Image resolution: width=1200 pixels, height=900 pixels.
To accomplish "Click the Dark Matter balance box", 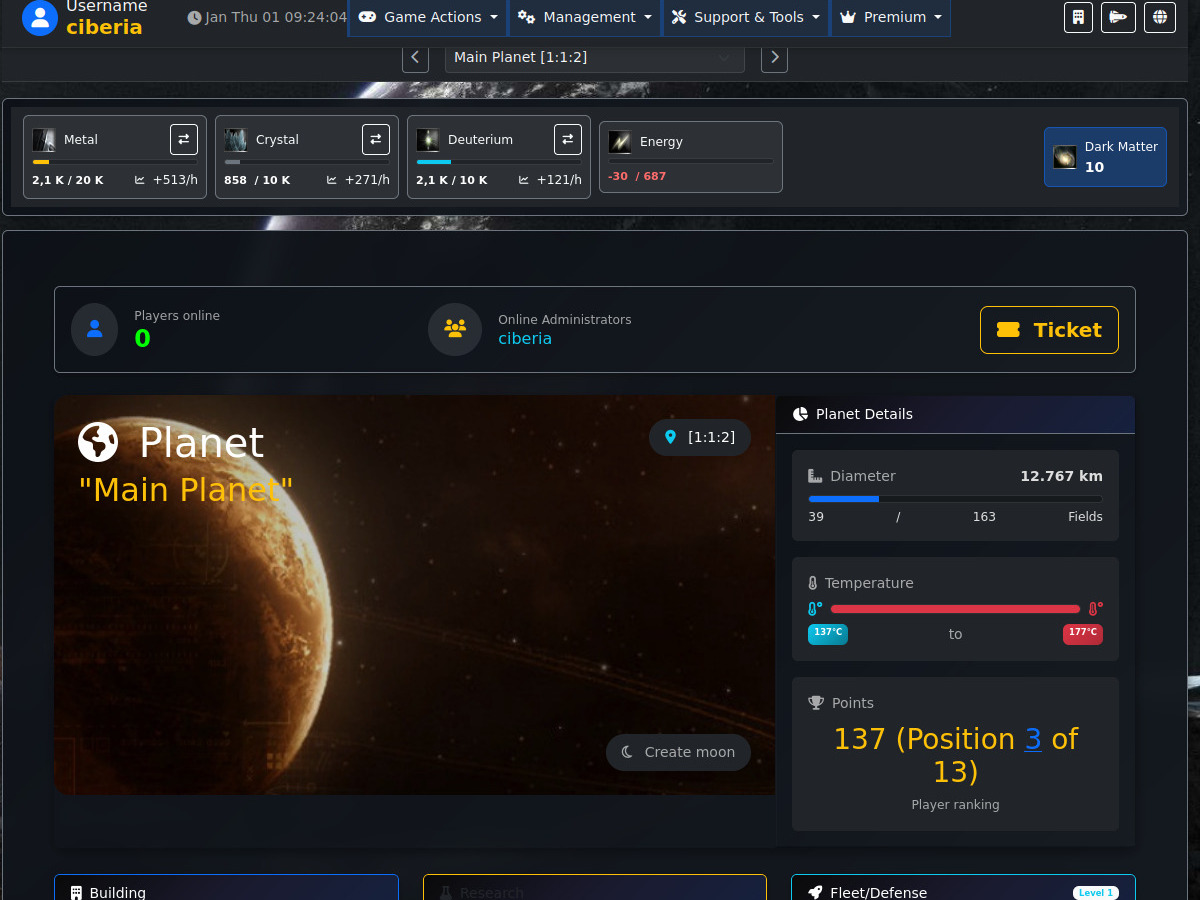I will pyautogui.click(x=1105, y=157).
